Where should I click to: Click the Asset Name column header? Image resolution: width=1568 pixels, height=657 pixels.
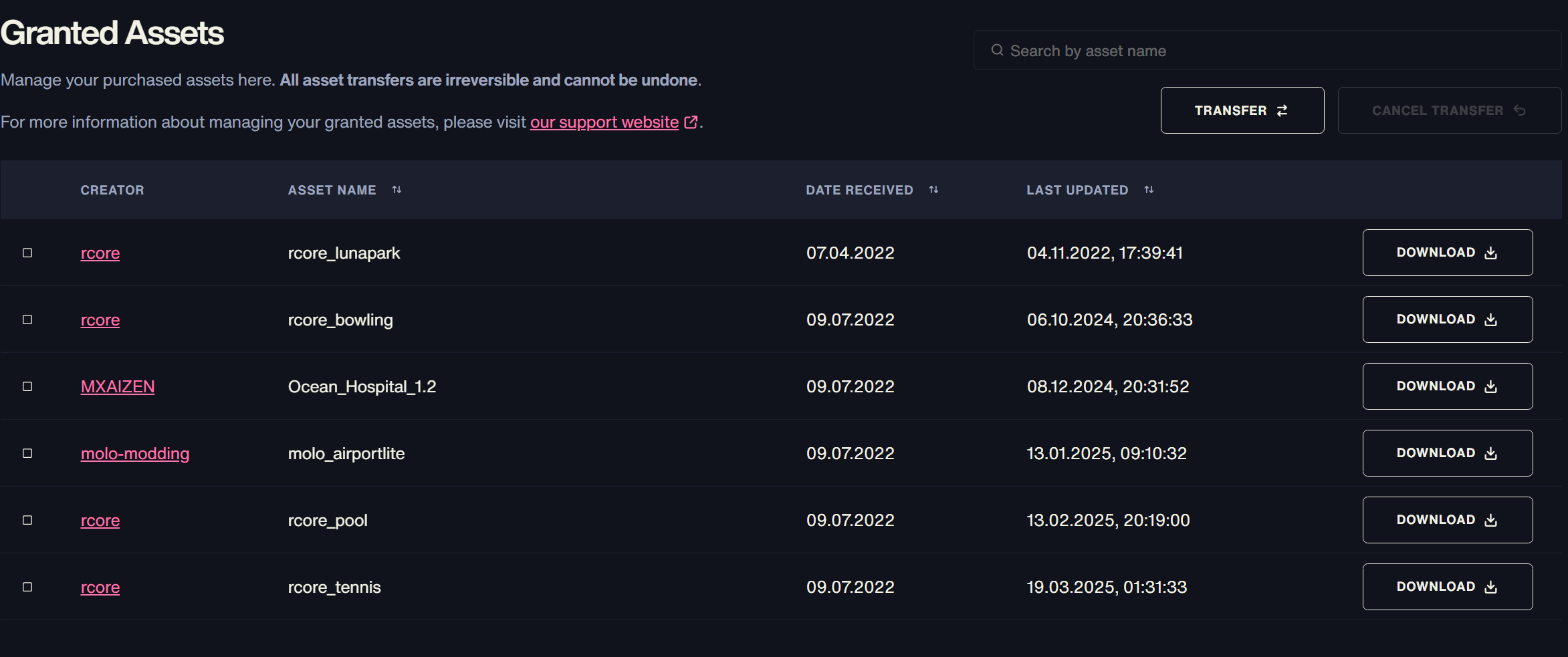click(332, 190)
